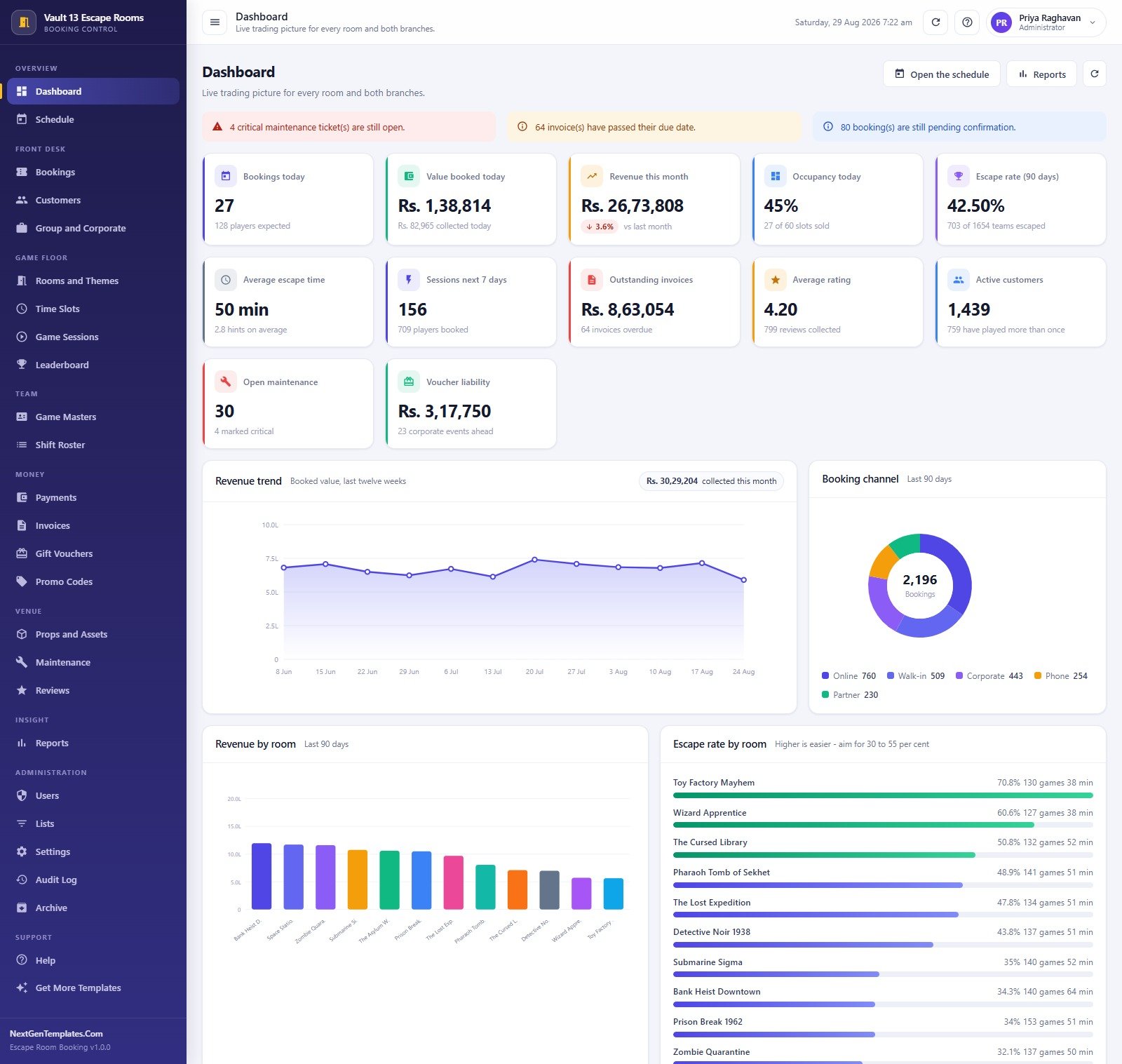
Task: Open Archive in the sidebar
Action: click(x=93, y=908)
